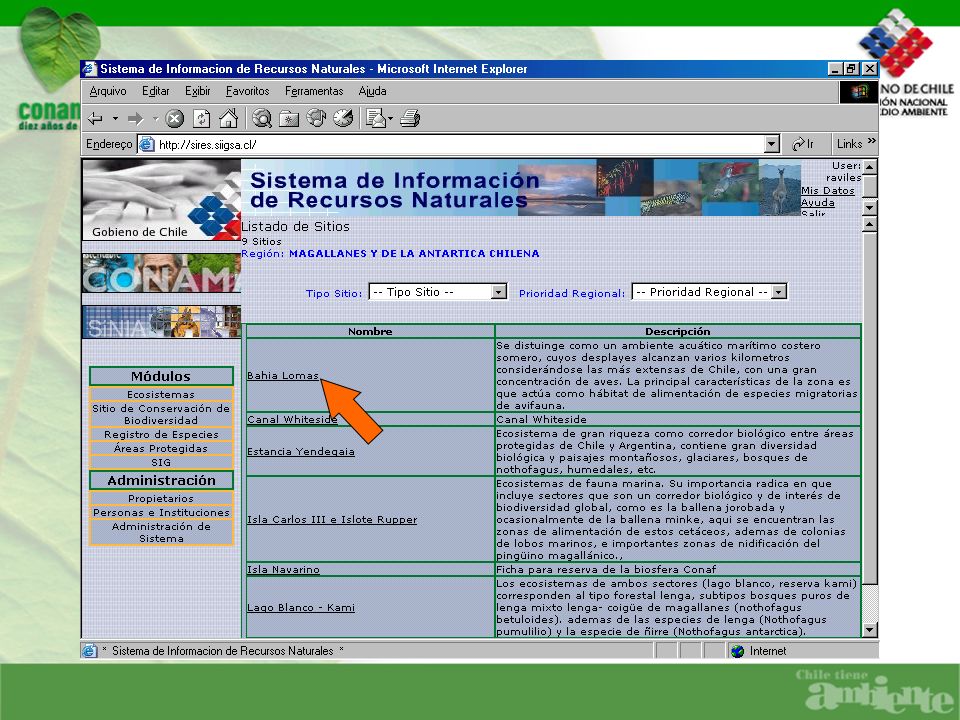
Task: Open the Canal Whiteside site link
Action: (x=292, y=419)
